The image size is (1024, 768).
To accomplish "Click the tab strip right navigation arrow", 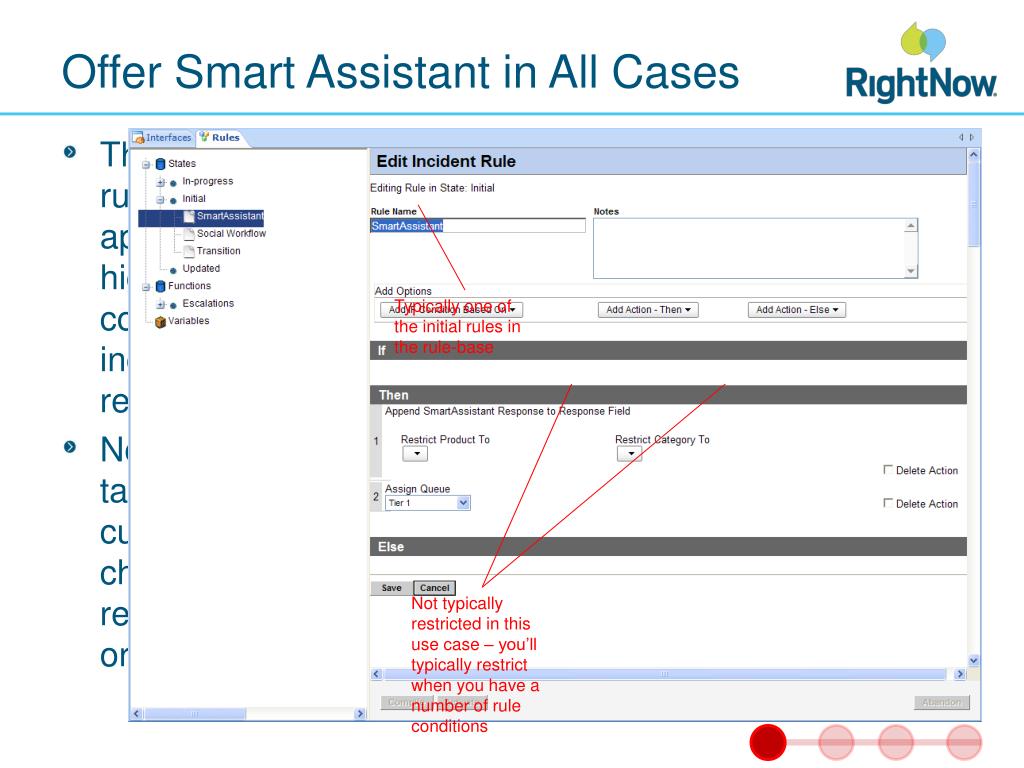I will [x=972, y=137].
